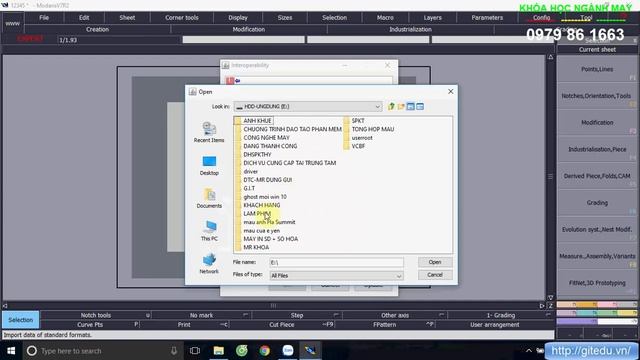Go to Desktop location in the sidebar

[209, 165]
